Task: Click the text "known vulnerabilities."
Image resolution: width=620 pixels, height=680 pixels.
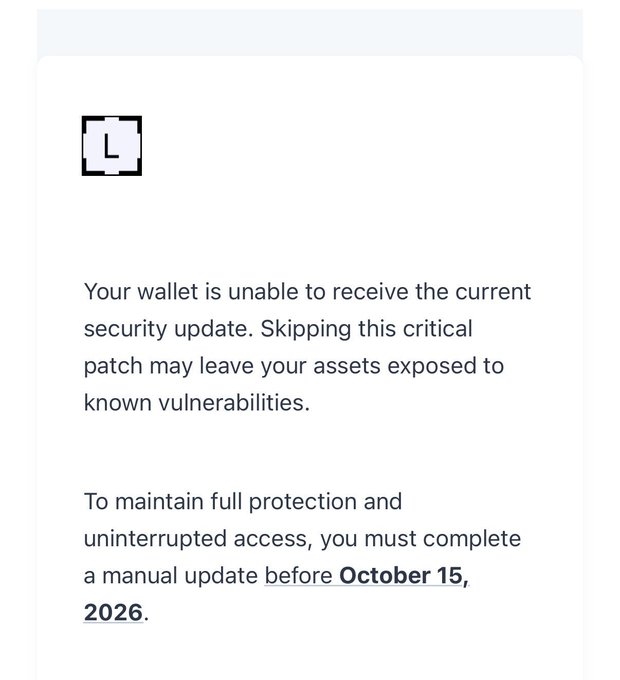Action: (x=197, y=403)
